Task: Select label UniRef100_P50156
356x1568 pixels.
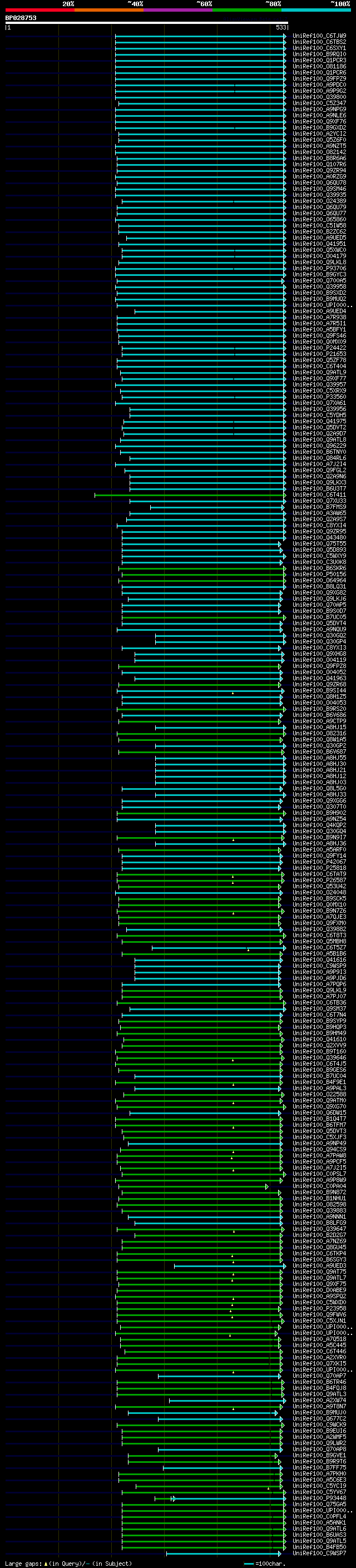Action: click(319, 574)
